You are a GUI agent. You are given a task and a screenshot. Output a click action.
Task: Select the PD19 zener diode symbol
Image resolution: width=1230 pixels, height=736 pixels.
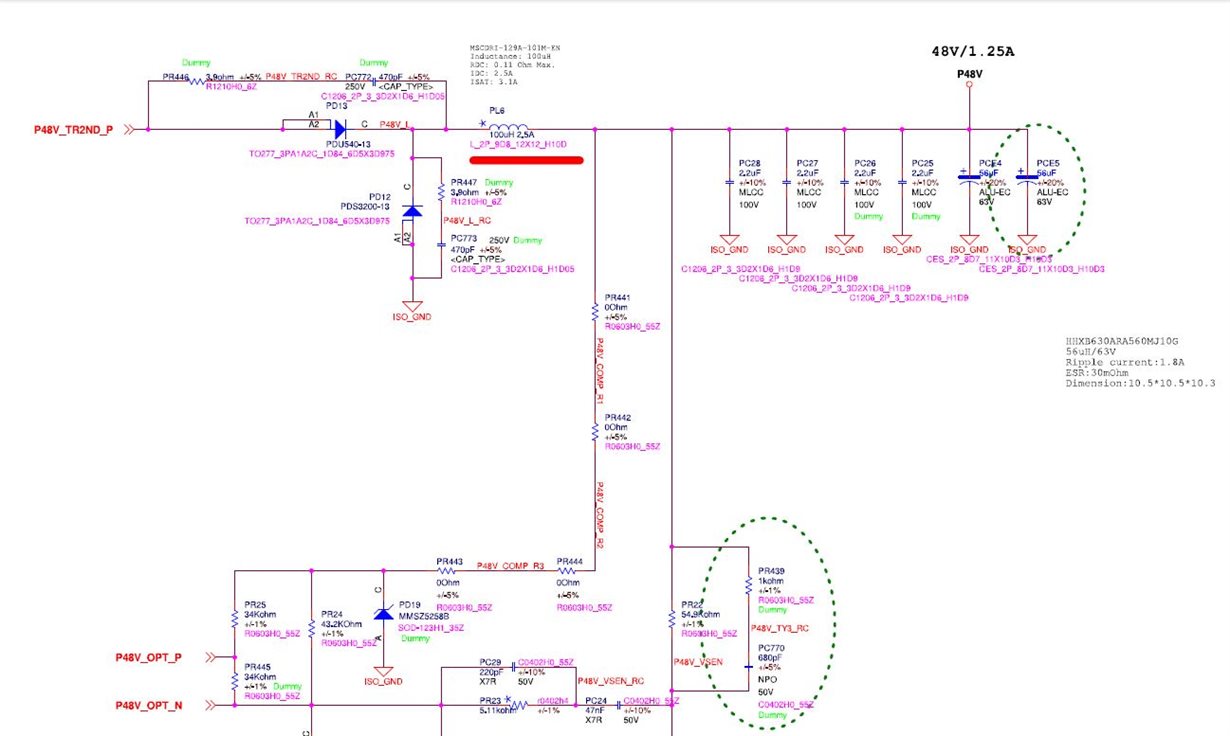381,614
